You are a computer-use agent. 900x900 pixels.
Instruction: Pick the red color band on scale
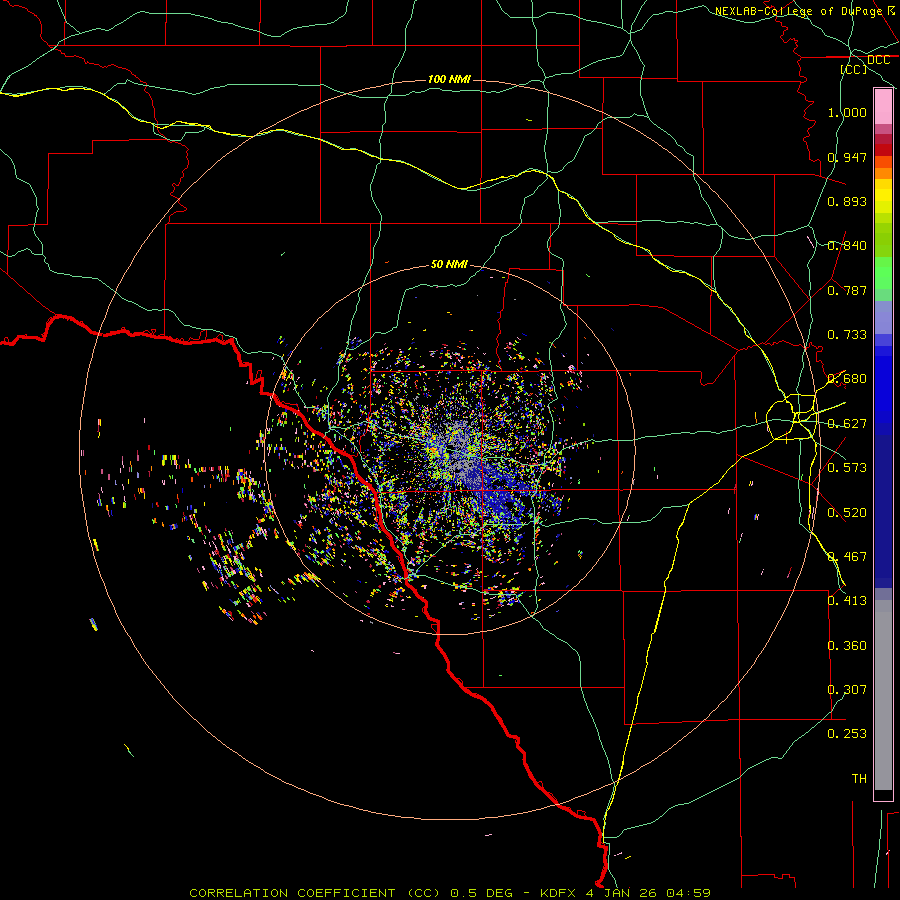coord(883,150)
